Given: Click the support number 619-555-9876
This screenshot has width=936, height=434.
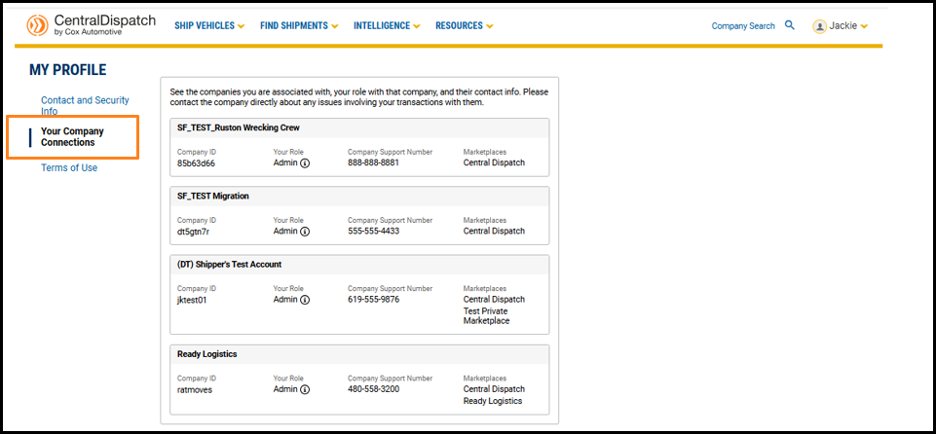Looking at the screenshot, I should [x=373, y=300].
